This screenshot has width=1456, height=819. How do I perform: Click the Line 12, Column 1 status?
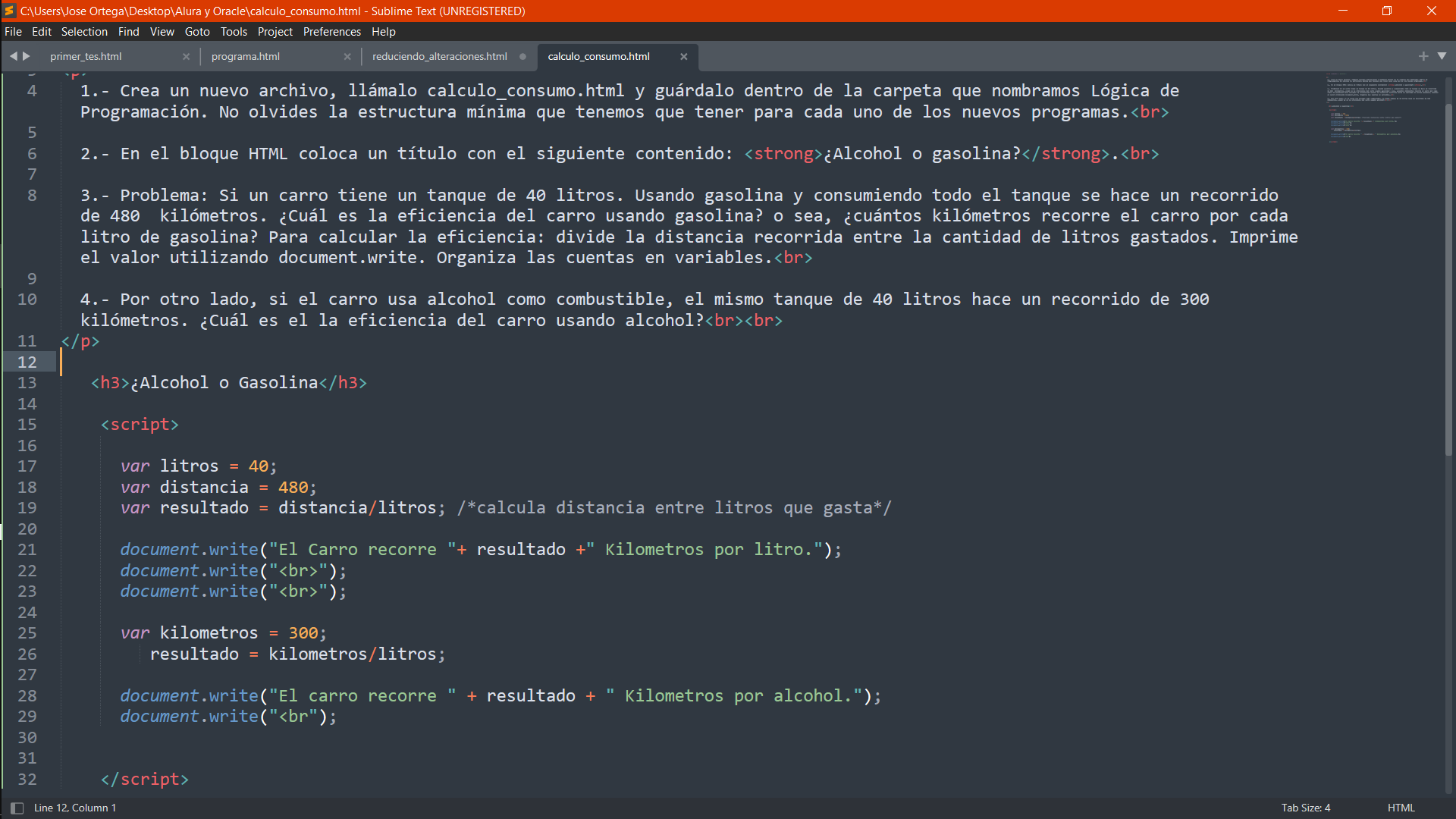[75, 808]
